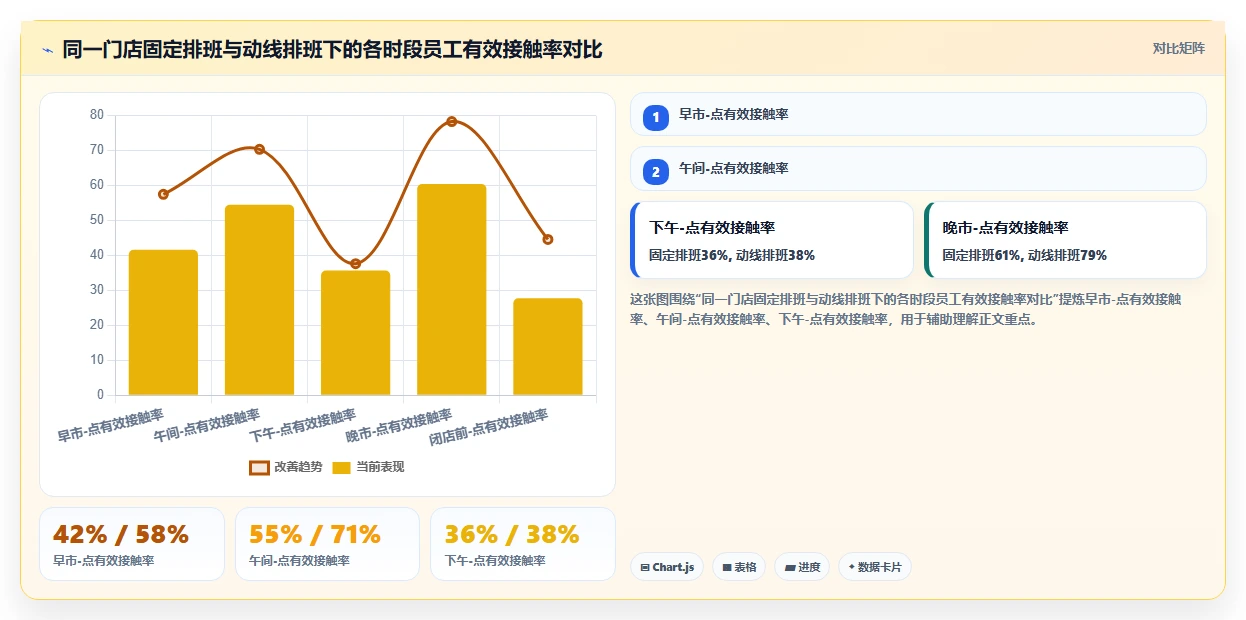Click the text 固定排班61%, 动线排班79%
1246x620 pixels.
[x=1024, y=255]
